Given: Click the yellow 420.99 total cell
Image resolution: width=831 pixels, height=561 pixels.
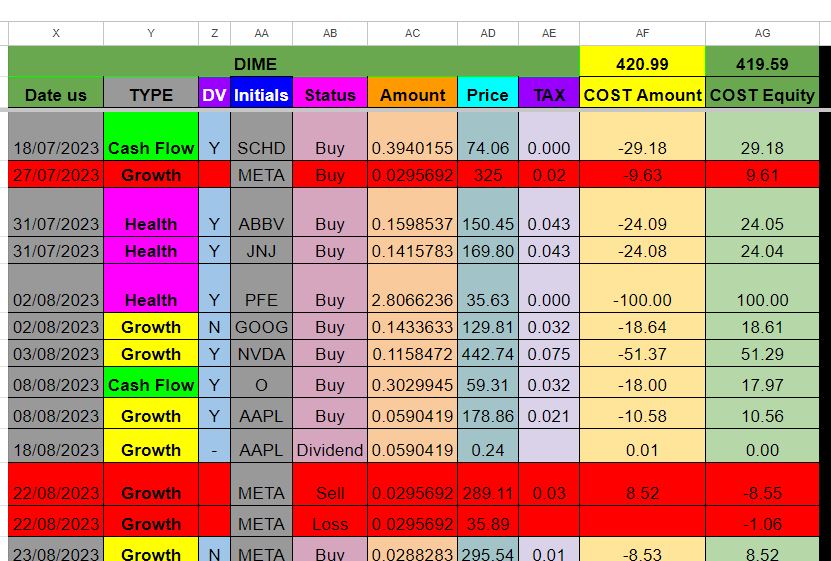Looking at the screenshot, I should click(642, 61).
